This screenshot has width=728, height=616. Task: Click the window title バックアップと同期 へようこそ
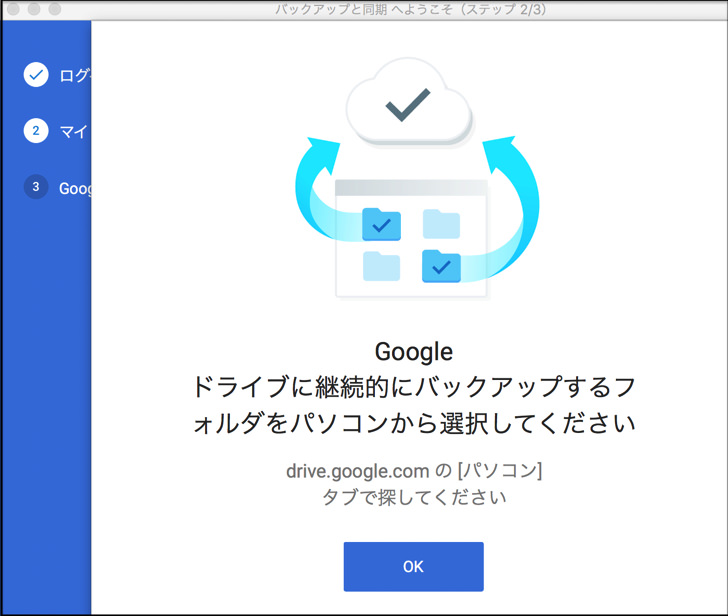[364, 9]
